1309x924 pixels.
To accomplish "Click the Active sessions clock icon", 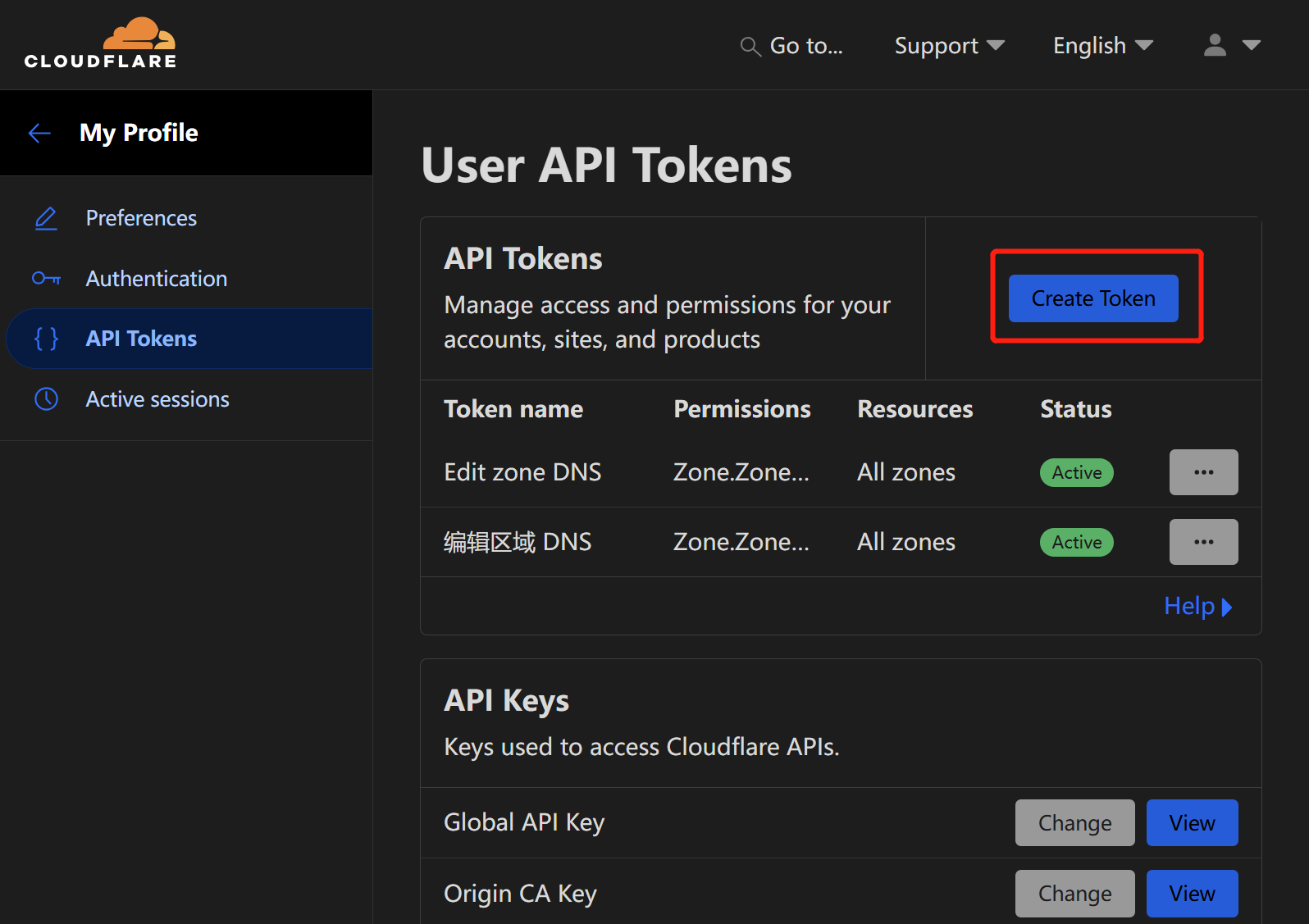I will click(x=46, y=399).
